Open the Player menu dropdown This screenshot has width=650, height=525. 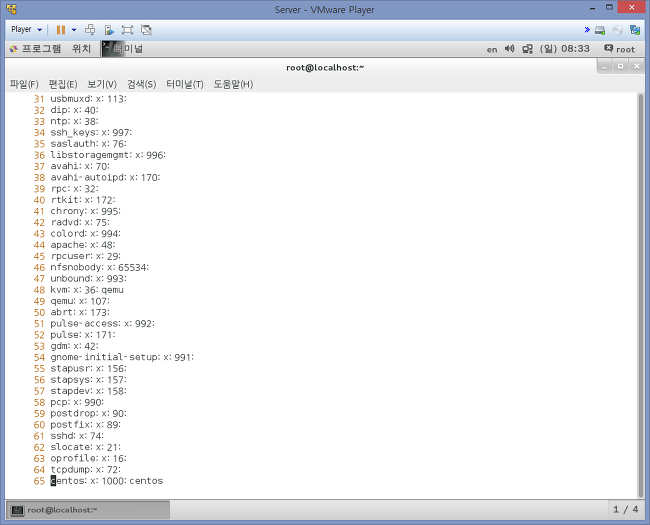pyautogui.click(x=26, y=29)
